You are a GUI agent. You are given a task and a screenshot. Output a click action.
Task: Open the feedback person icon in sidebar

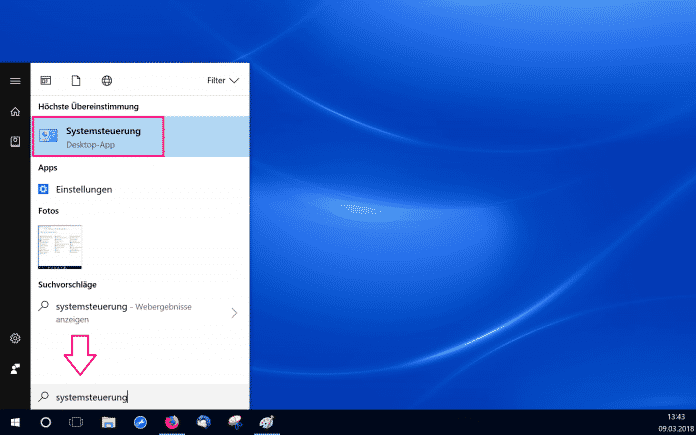click(x=15, y=369)
